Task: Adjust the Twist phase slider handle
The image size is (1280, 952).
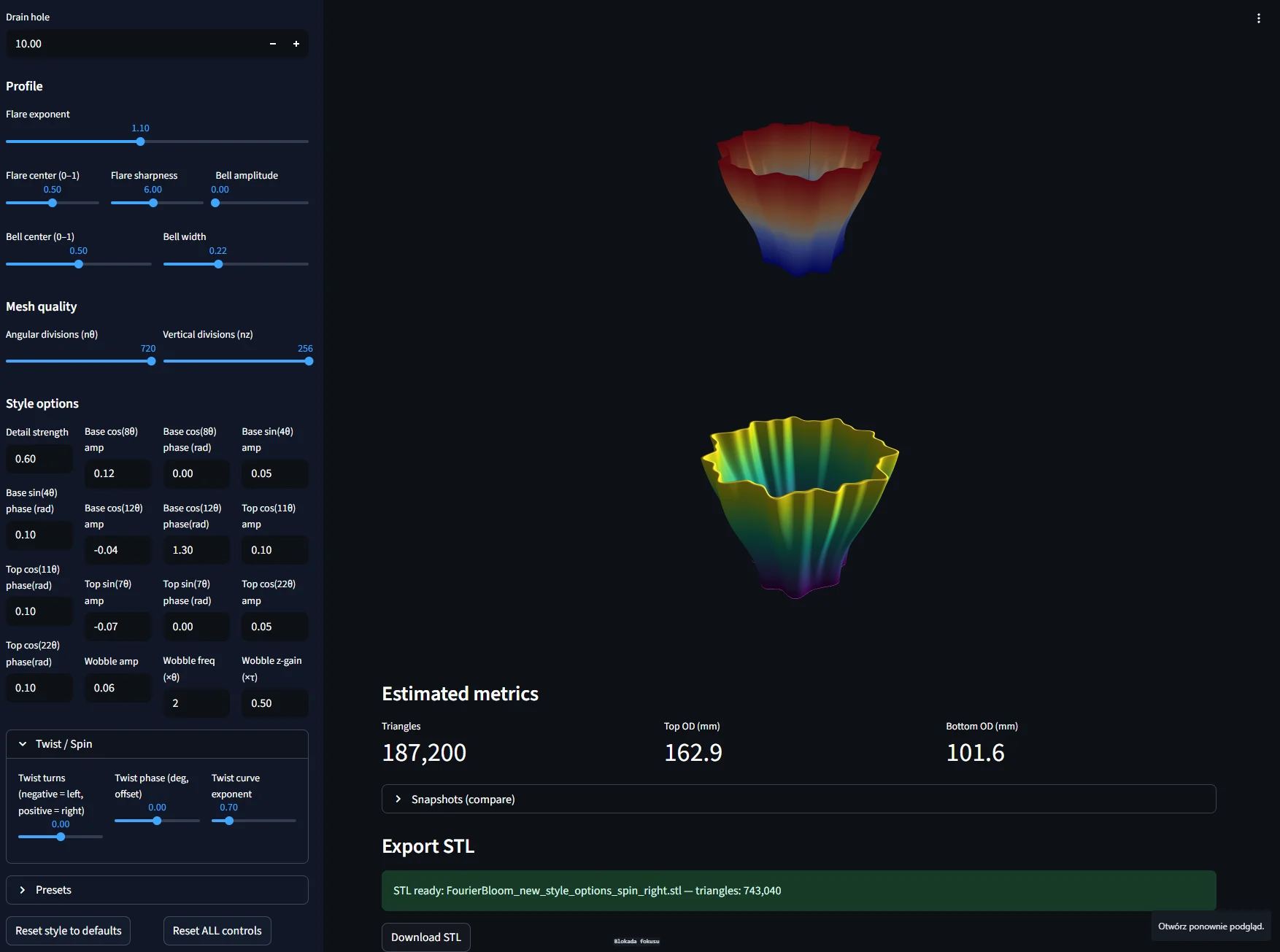Action: coord(157,821)
